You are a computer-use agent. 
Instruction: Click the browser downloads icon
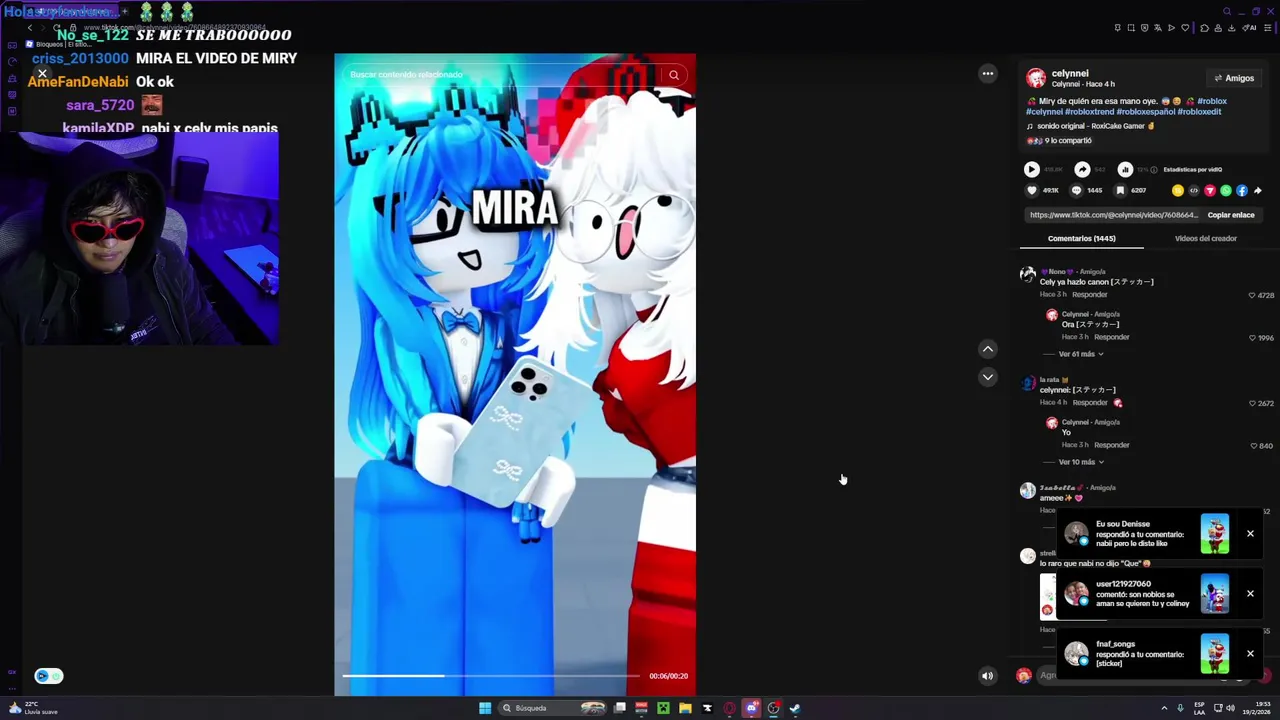coord(1232,28)
